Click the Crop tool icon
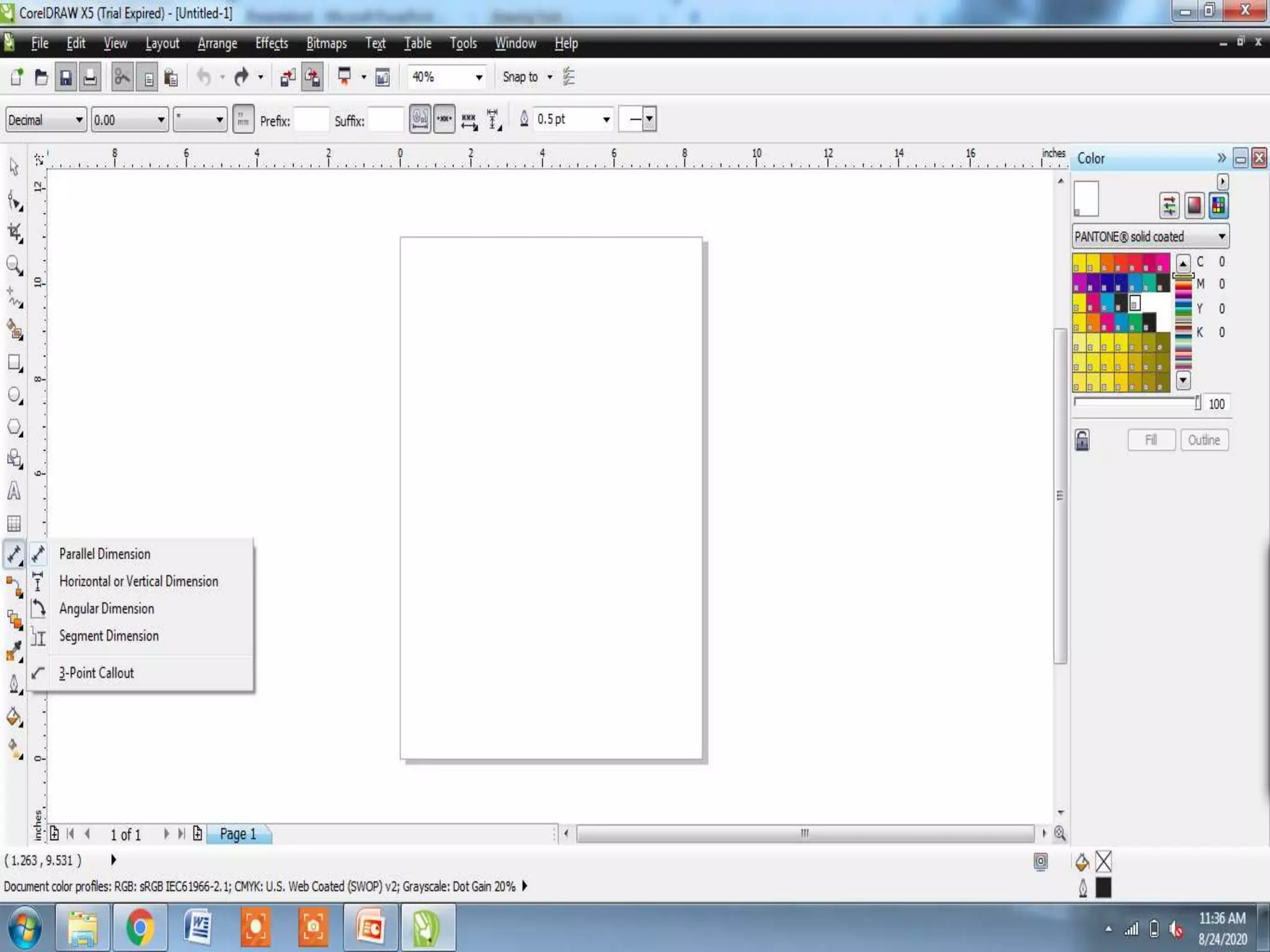Viewport: 1270px width, 952px height. pos(14,233)
